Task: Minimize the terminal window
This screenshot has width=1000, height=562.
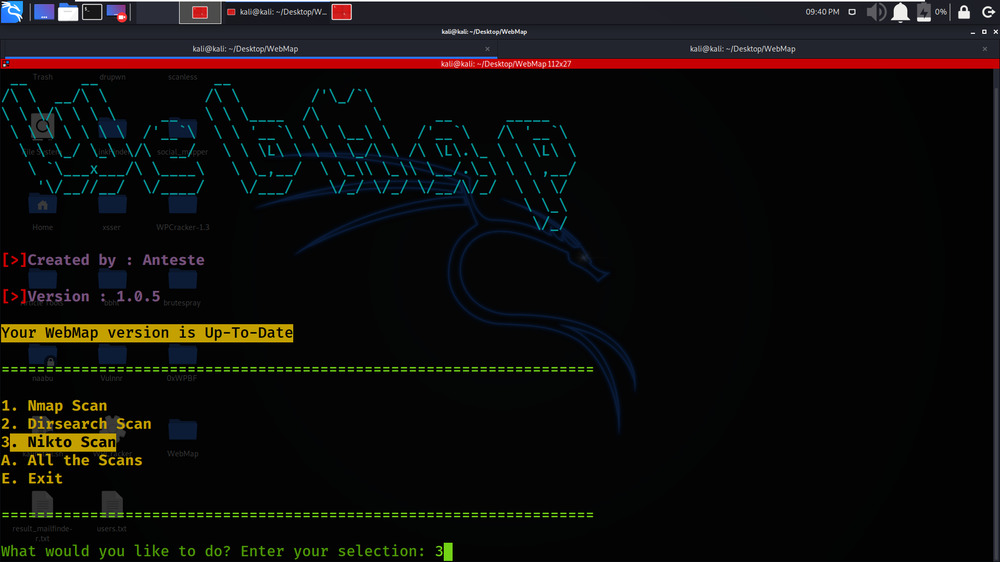Action: [x=973, y=32]
